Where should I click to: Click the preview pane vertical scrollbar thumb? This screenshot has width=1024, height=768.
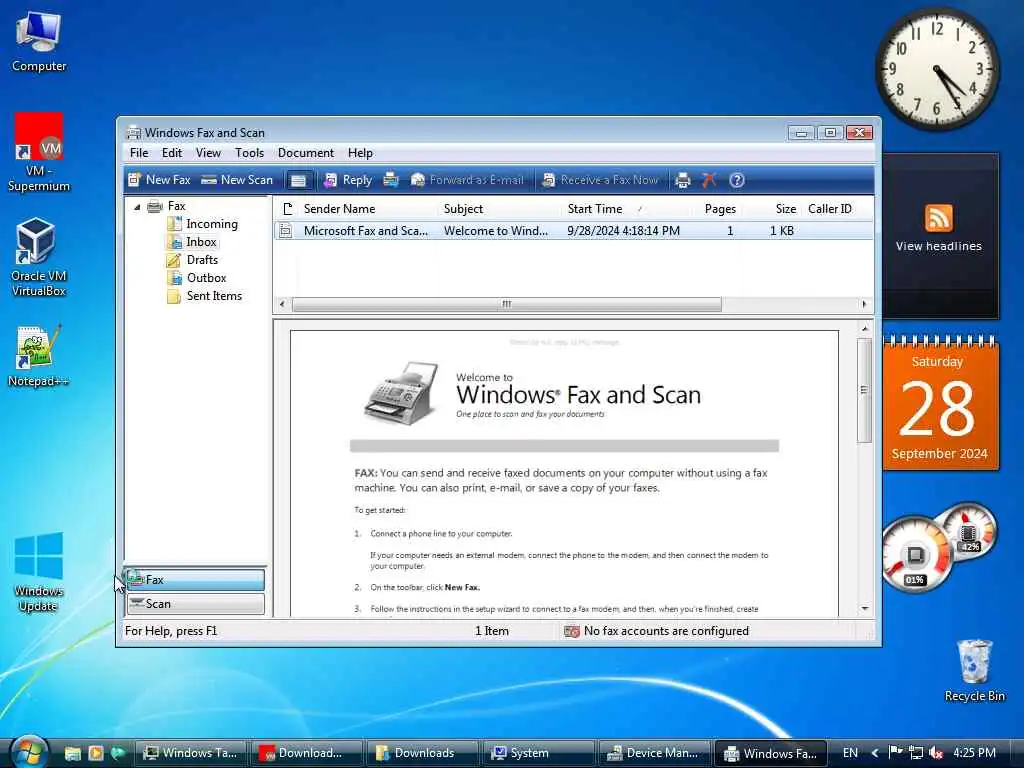coord(865,391)
